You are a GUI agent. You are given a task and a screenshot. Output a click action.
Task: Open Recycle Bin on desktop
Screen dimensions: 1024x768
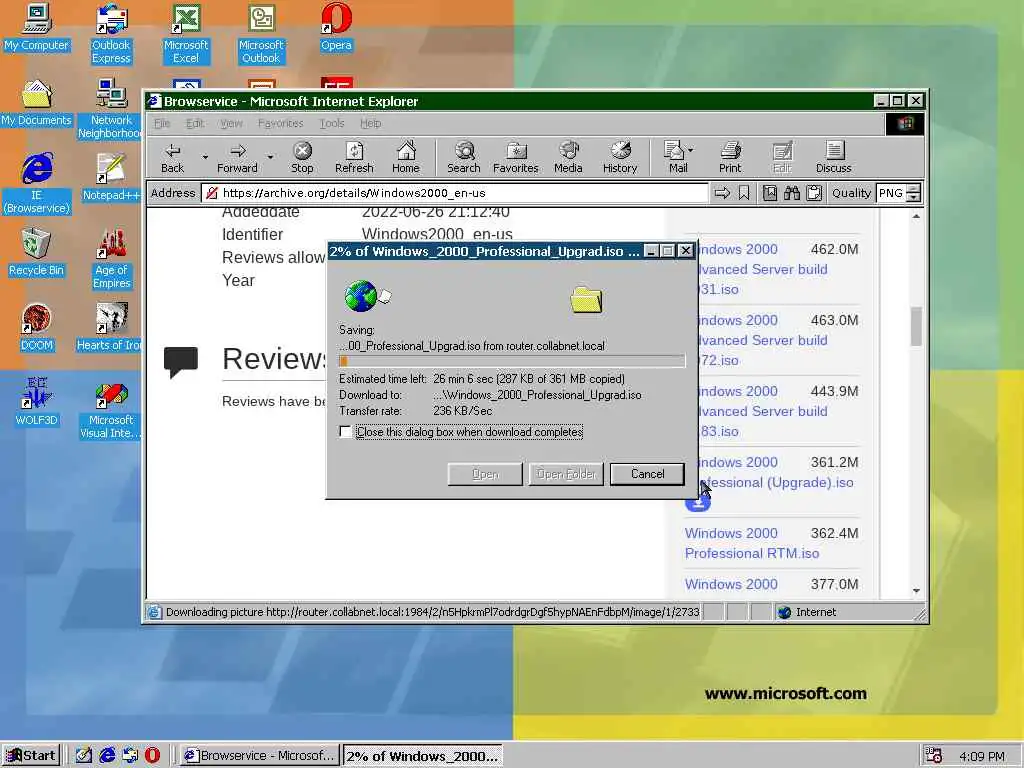[37, 252]
